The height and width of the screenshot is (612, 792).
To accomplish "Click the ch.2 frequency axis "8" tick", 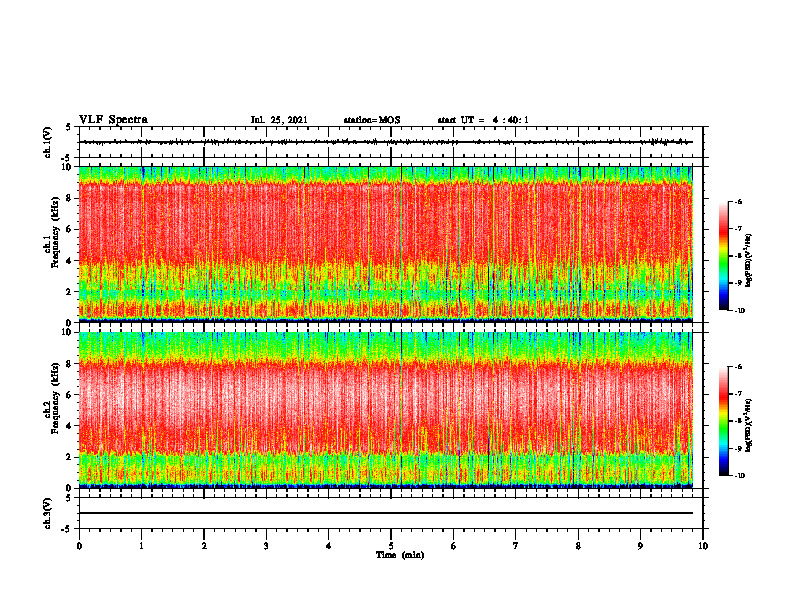I will [70, 364].
